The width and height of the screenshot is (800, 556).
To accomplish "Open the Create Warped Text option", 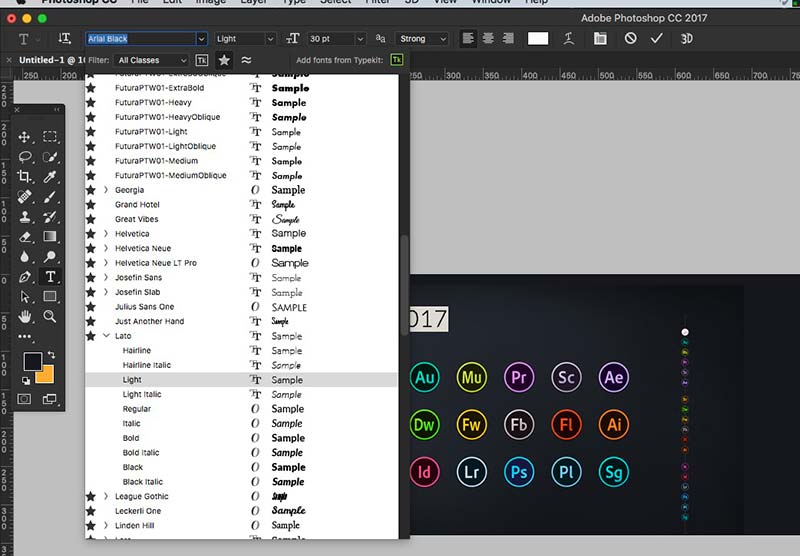I will (x=568, y=38).
